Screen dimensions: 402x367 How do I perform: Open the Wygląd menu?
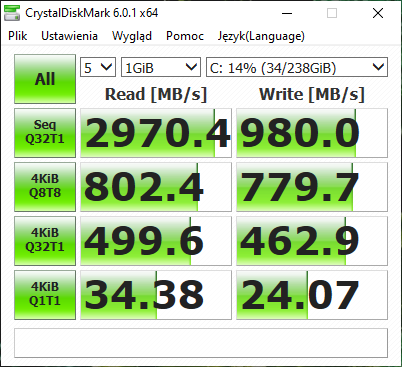pos(132,36)
